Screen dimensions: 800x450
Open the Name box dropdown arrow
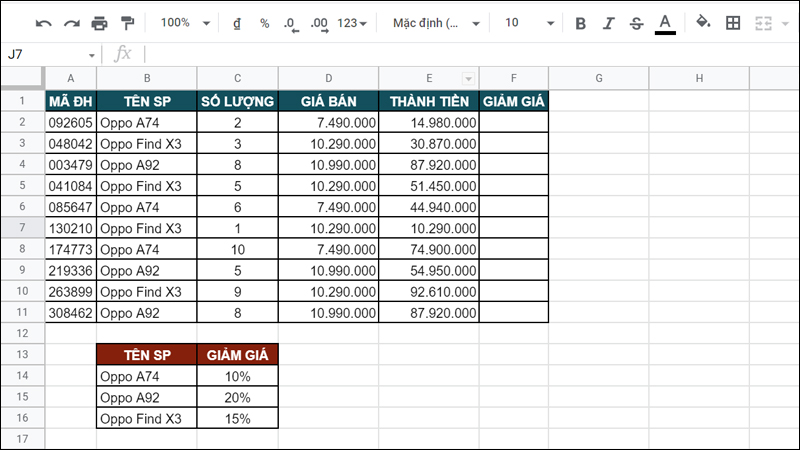[x=92, y=55]
